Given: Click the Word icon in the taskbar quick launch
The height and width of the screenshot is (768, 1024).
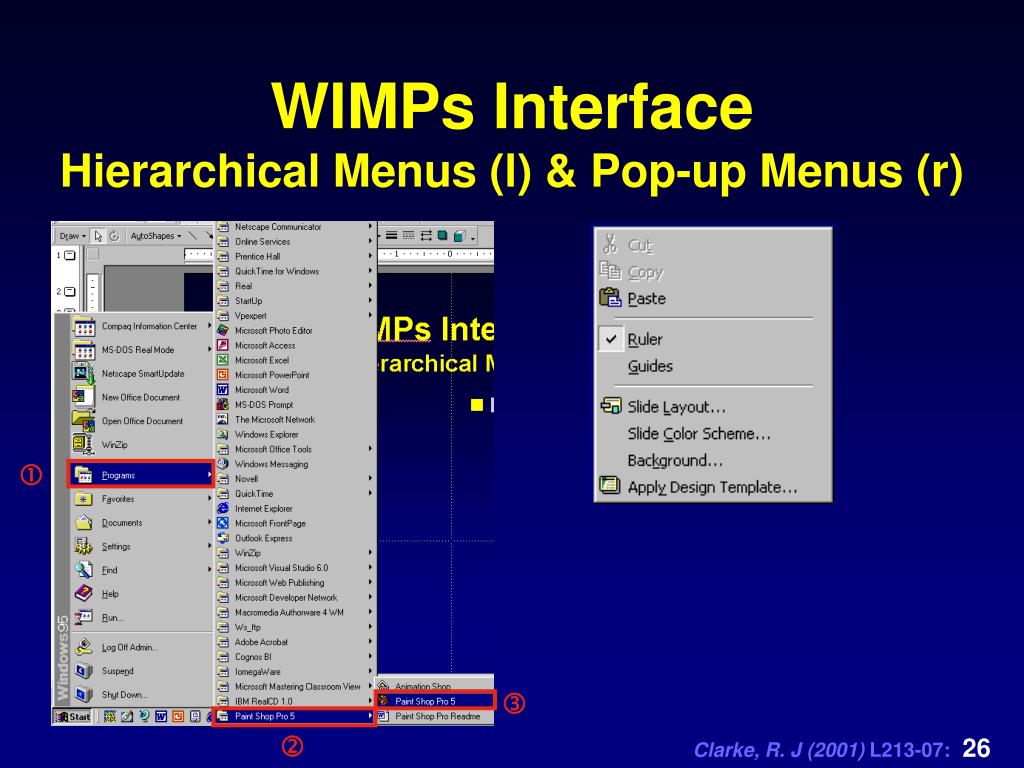Looking at the screenshot, I should (x=161, y=716).
